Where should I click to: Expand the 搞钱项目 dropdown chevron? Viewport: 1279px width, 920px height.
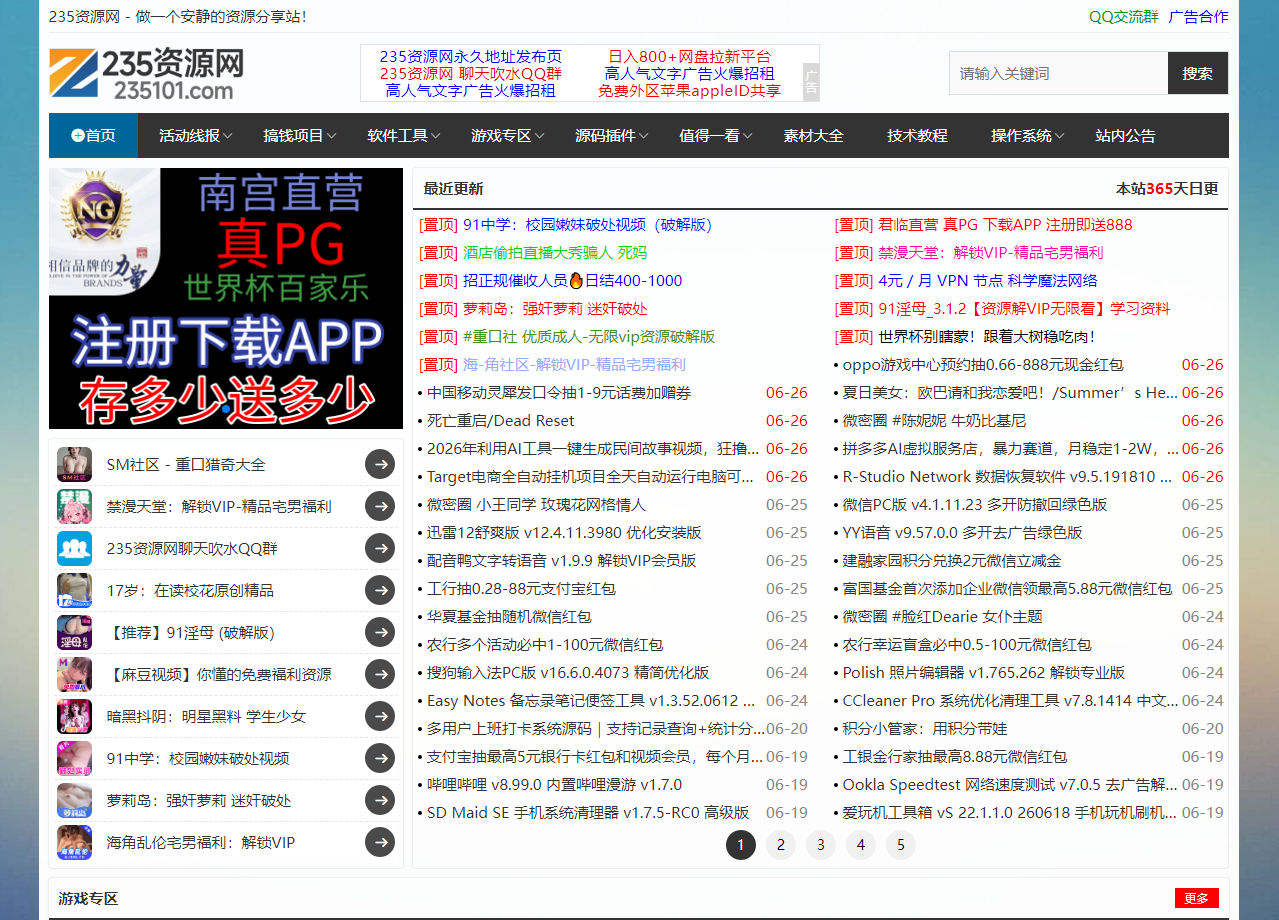point(331,136)
